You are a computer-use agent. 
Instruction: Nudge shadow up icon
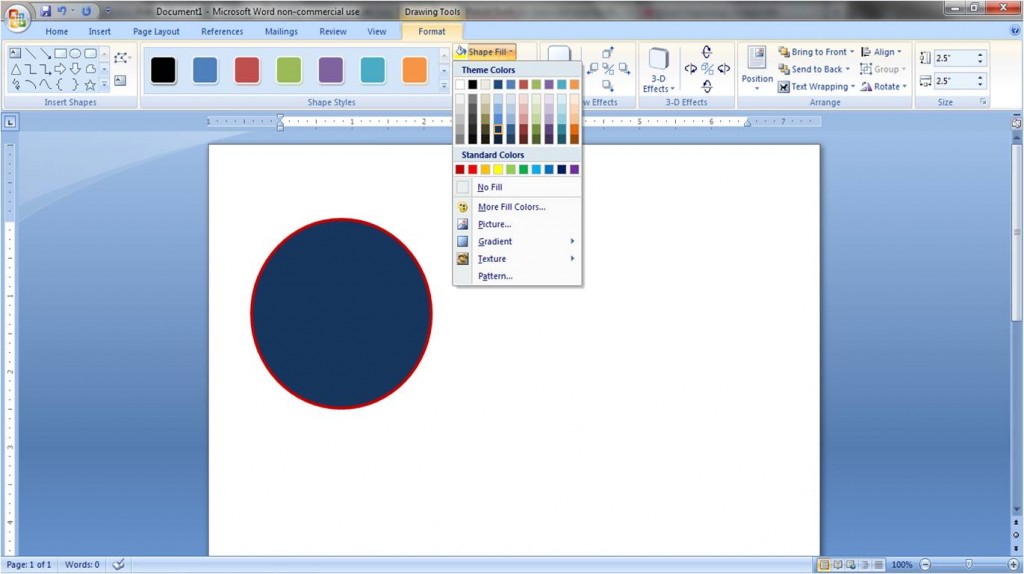608,52
